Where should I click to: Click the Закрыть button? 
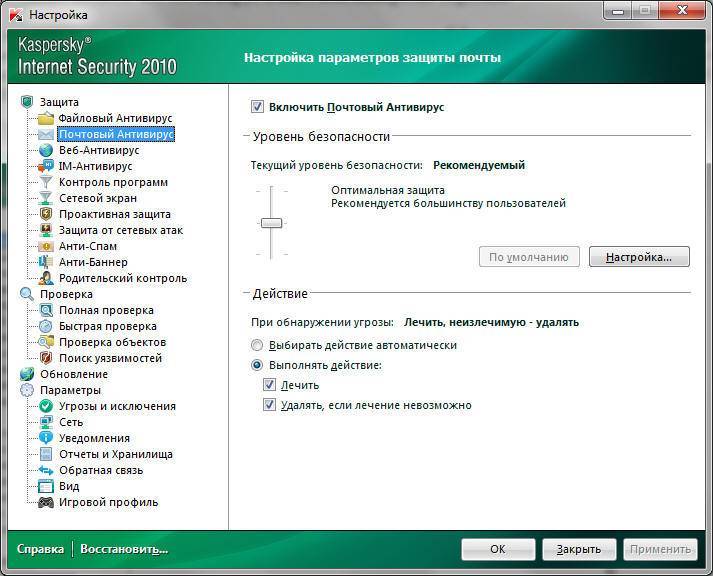(x=579, y=549)
